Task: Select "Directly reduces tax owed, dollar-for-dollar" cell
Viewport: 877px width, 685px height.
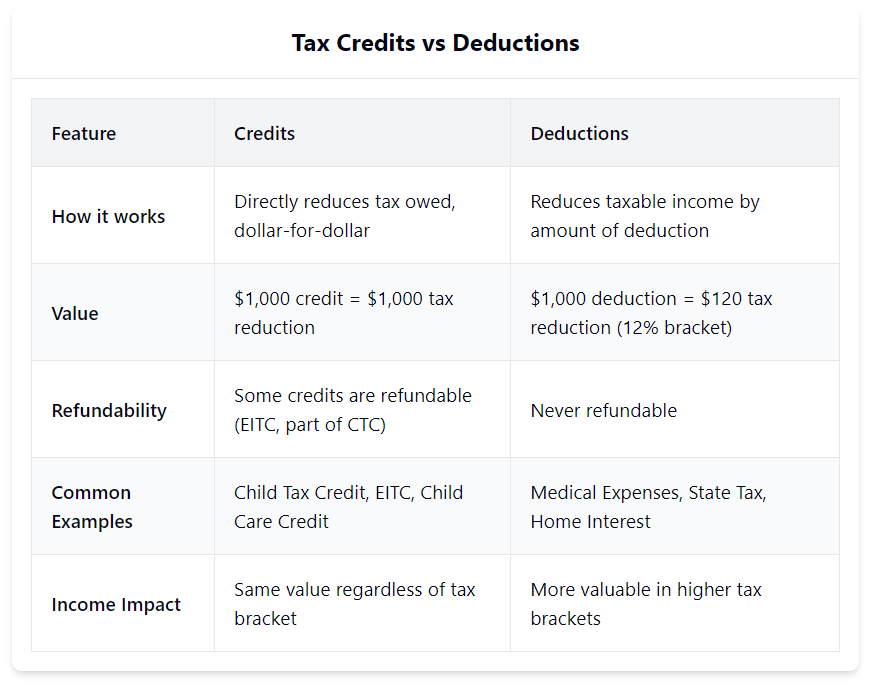Action: (345, 216)
